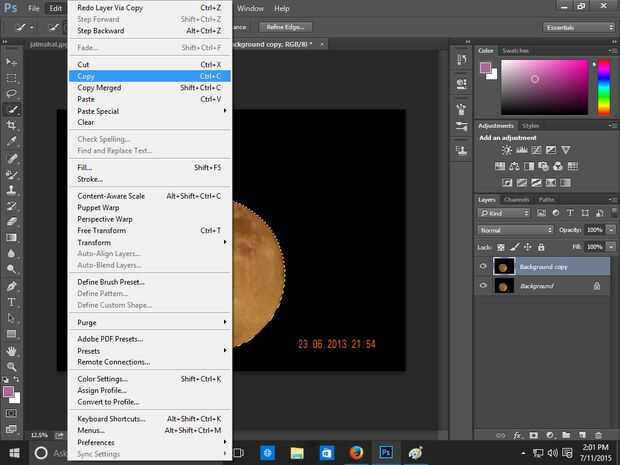The width and height of the screenshot is (620, 465).
Task: Click the Refine Edge button
Action: [285, 27]
